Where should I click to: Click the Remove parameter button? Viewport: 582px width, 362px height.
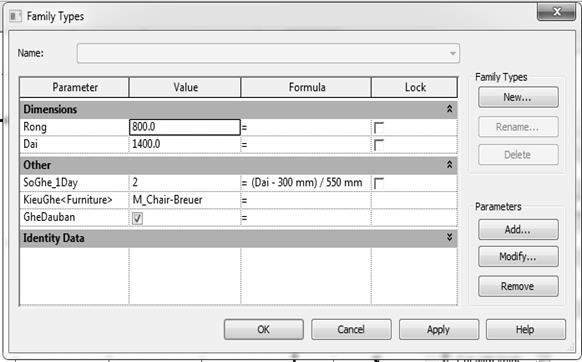(518, 286)
